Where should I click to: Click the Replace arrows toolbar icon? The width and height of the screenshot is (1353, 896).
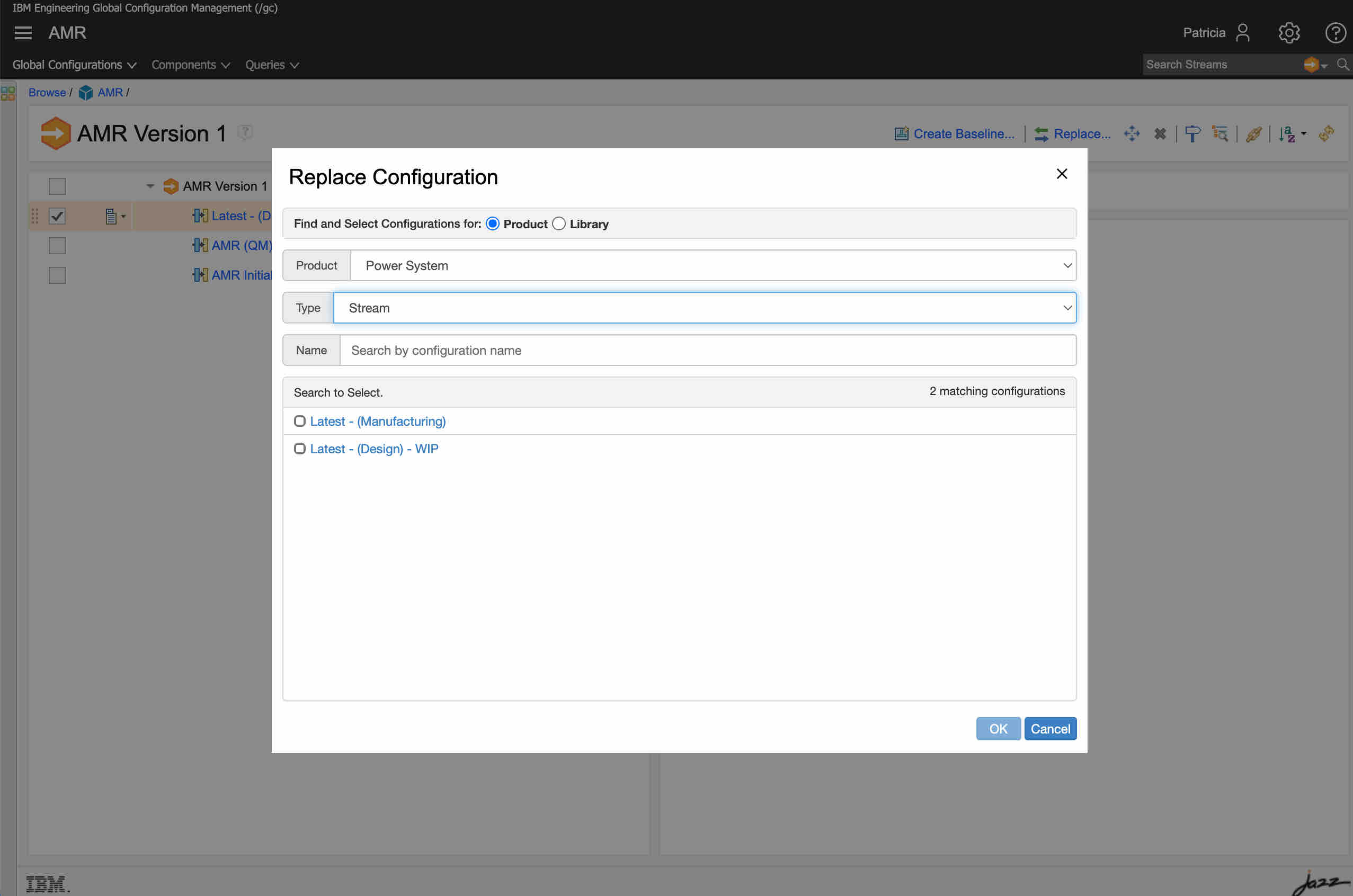tap(1041, 134)
